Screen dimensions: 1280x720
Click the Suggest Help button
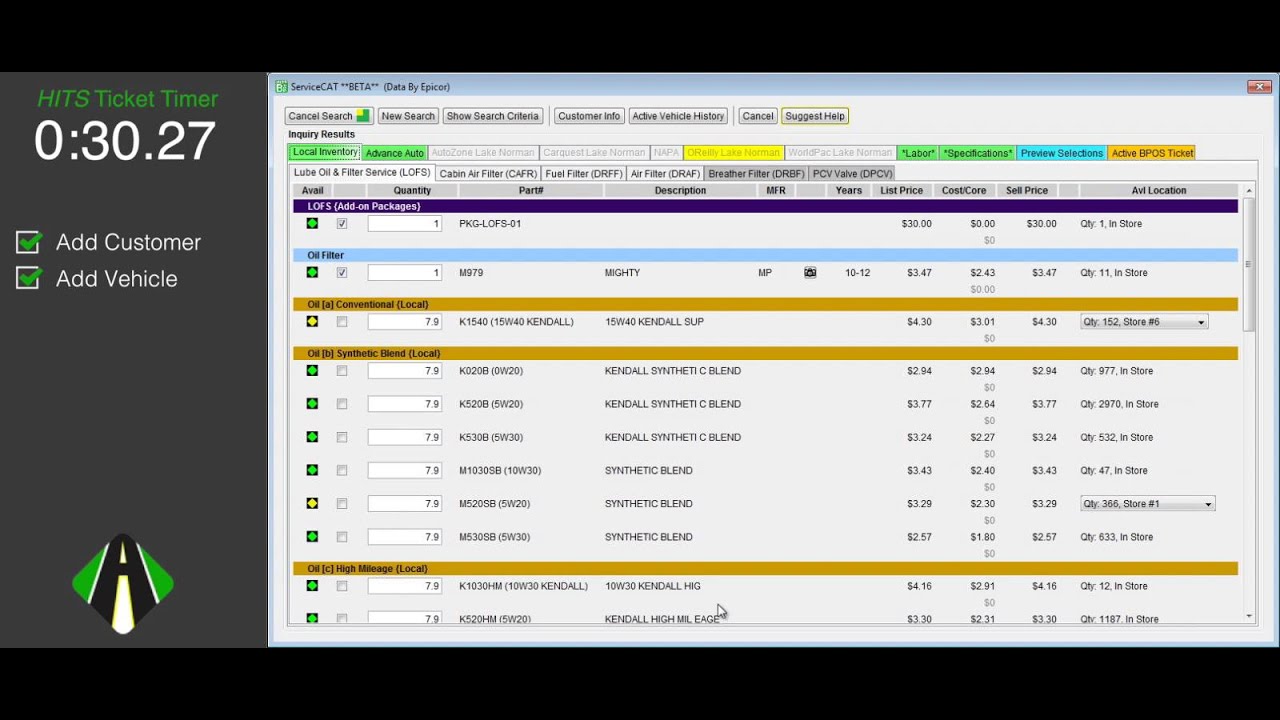(815, 116)
